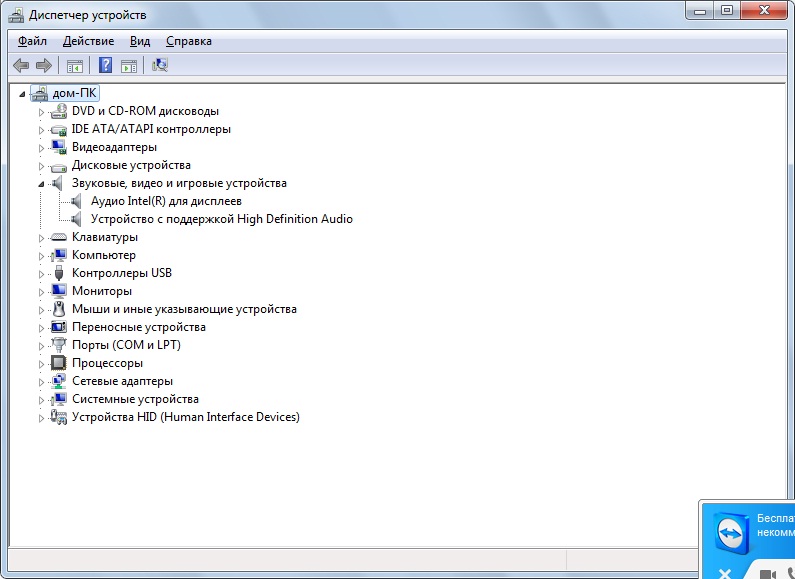This screenshot has height=579, width=795.
Task: Click the Сетевые адаптеры network icon
Action: [x=59, y=381]
